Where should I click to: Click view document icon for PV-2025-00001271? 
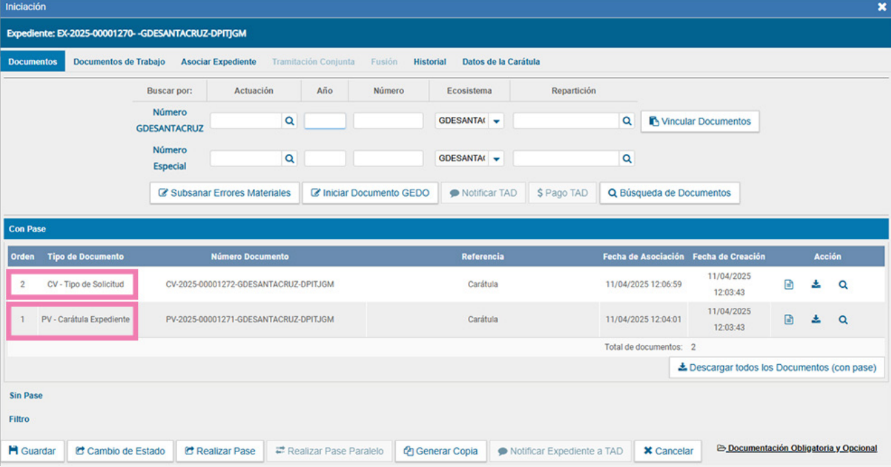pos(789,320)
